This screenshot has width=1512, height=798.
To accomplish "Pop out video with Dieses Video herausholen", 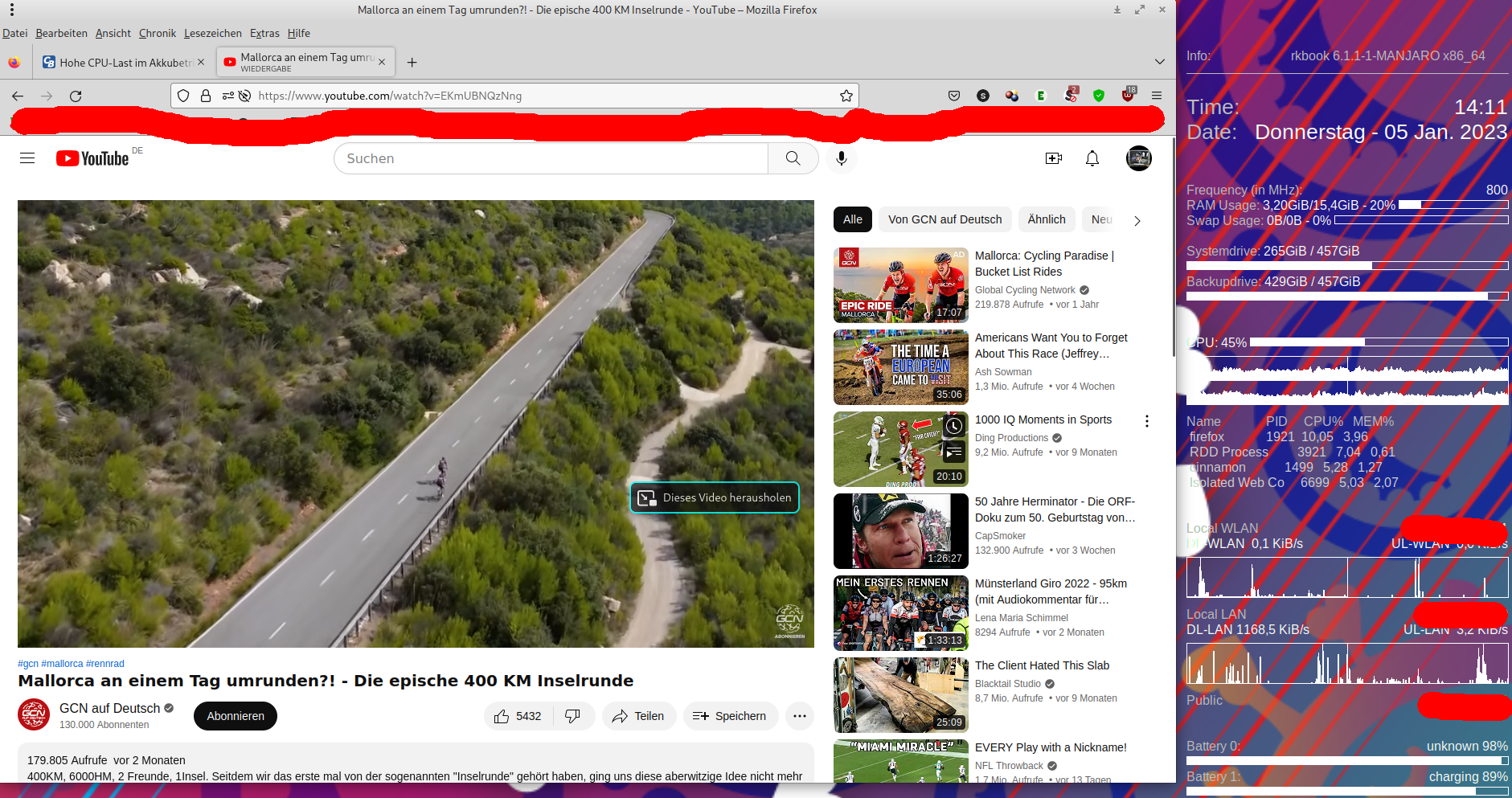I will (715, 497).
